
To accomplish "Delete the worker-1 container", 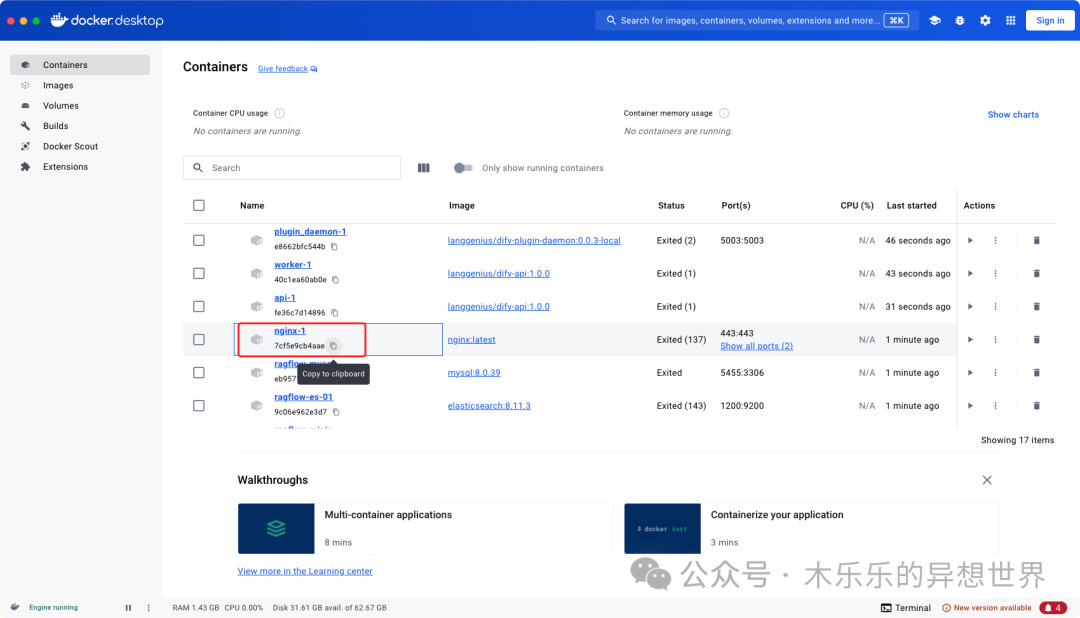I will click(1037, 274).
